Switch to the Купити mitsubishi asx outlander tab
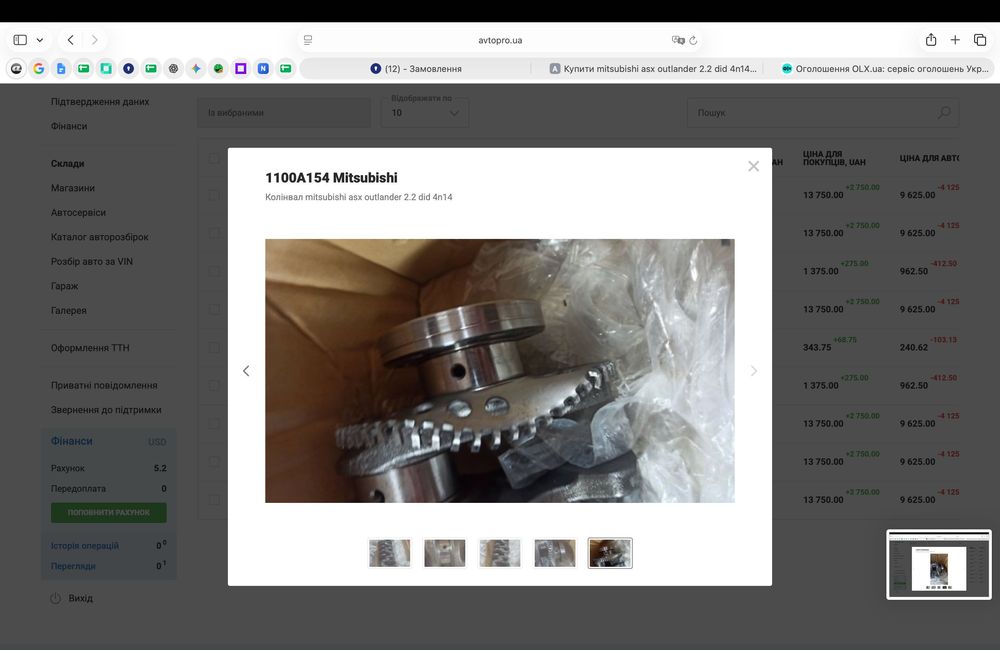Viewport: 1000px width, 650px height. tap(654, 68)
